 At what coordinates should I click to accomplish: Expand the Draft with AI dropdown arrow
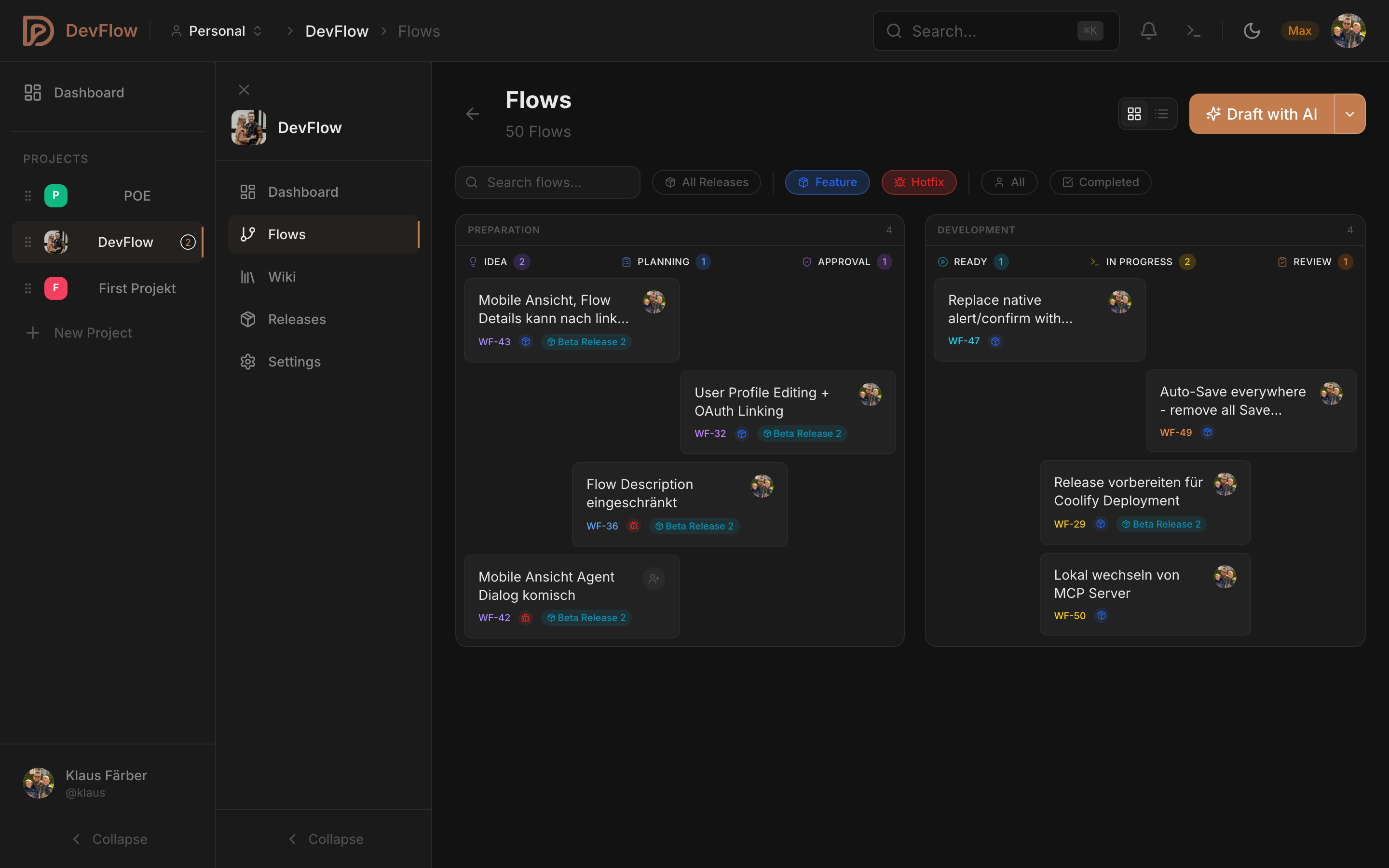pos(1350,114)
